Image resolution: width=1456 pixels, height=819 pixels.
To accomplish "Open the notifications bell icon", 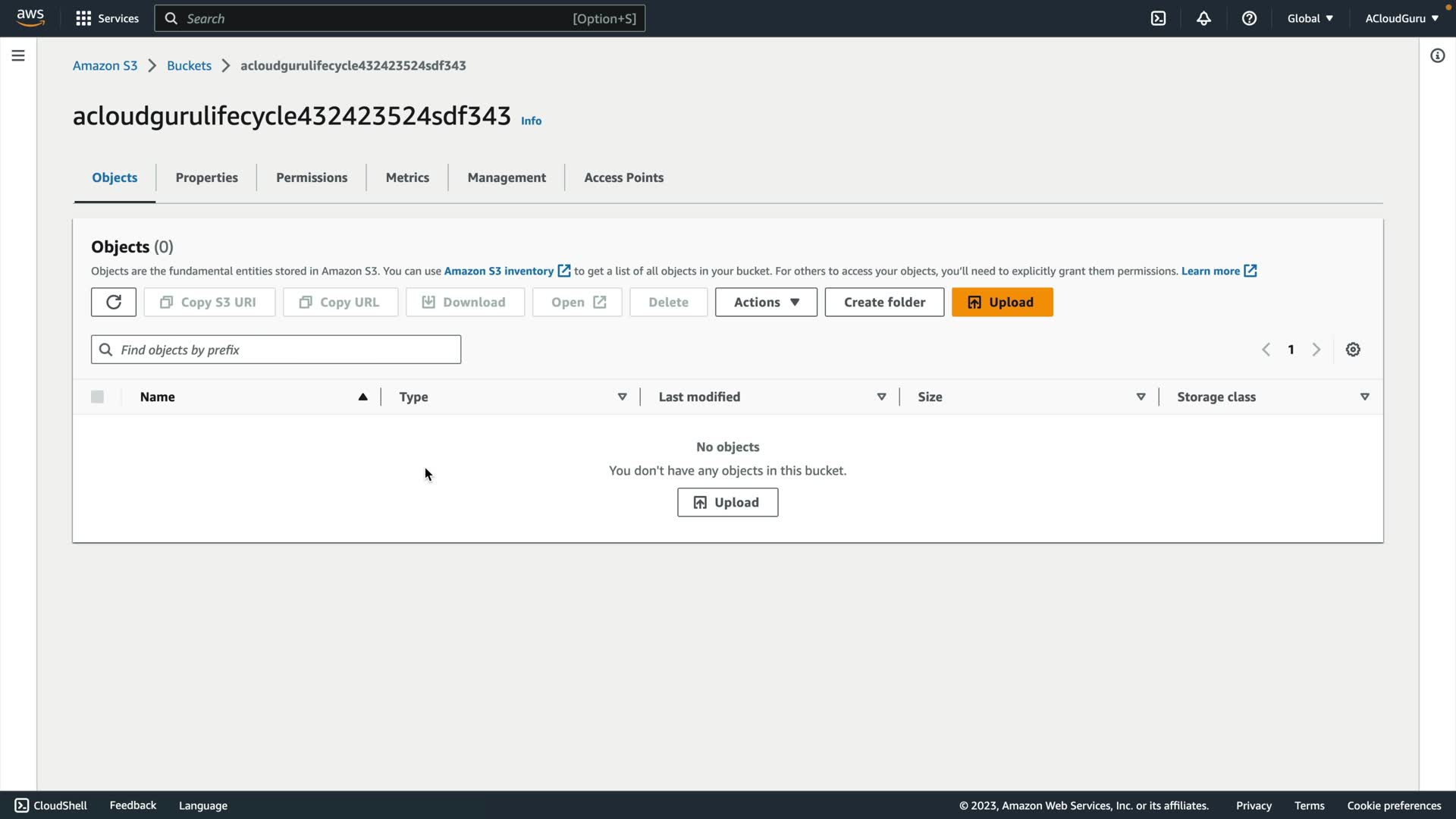I will [x=1203, y=18].
